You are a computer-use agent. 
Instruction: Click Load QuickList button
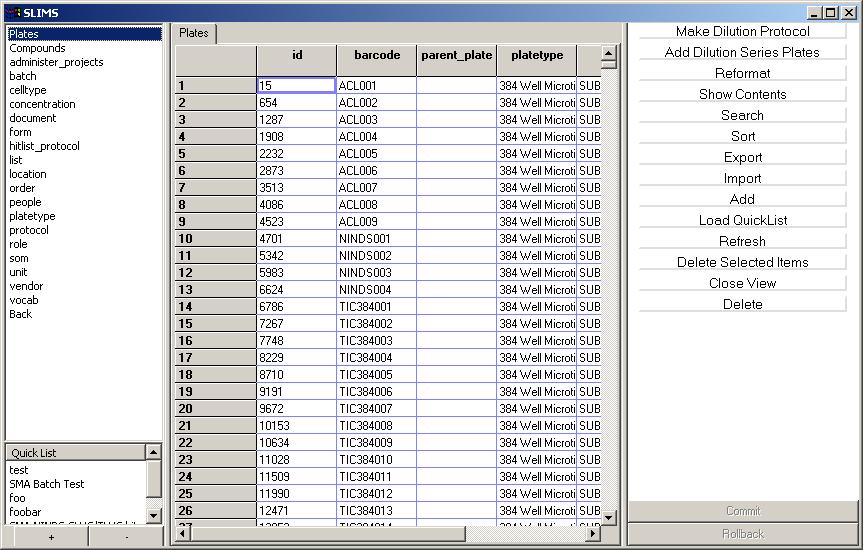pos(742,220)
